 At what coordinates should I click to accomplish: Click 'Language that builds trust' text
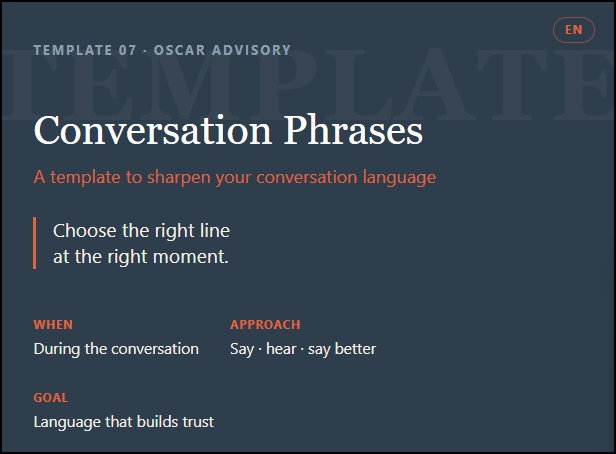pos(124,422)
